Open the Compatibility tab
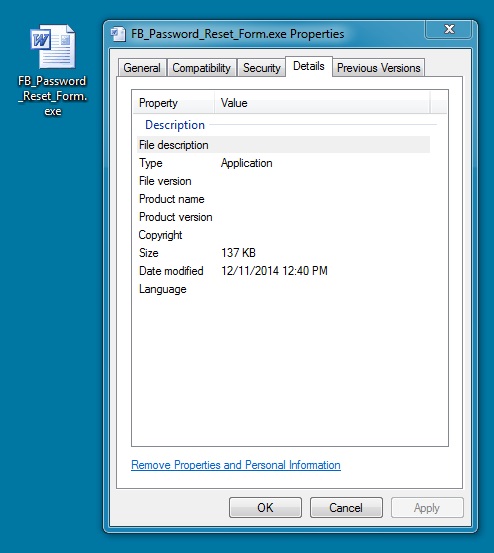The height and width of the screenshot is (553, 494). (201, 68)
